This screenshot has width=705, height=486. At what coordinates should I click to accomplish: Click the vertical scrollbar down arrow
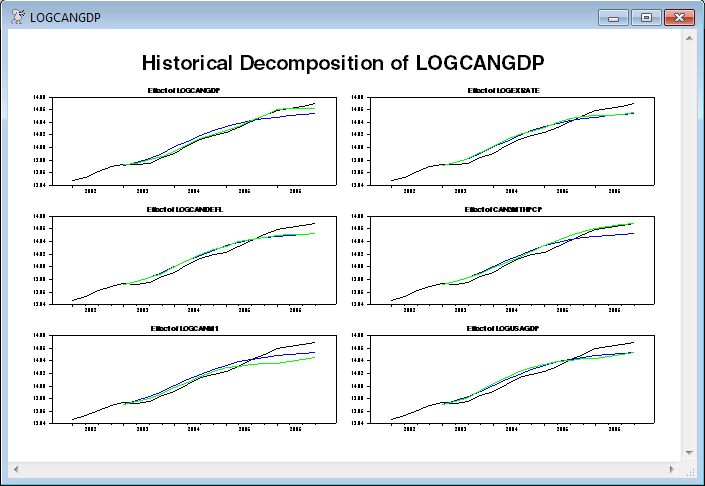tap(688, 452)
